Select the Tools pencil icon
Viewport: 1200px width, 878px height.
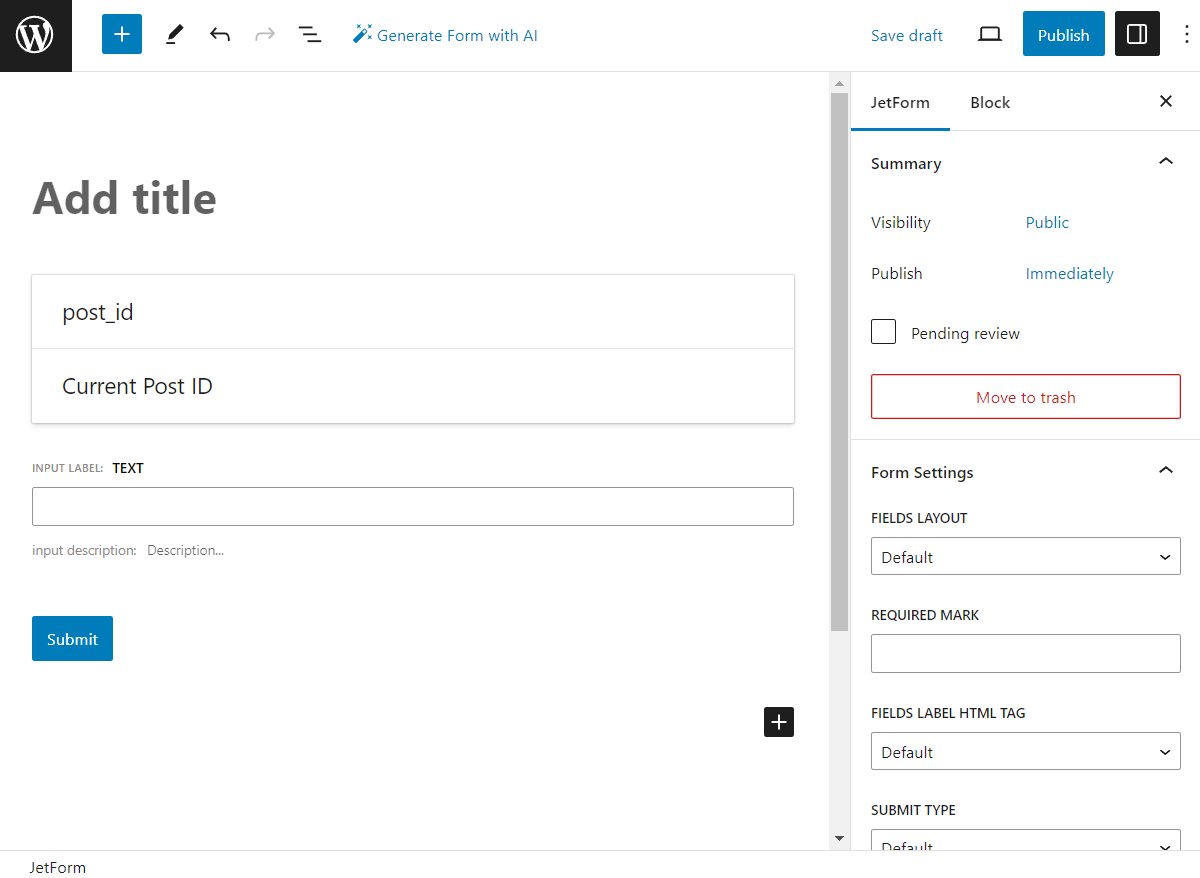(x=173, y=34)
